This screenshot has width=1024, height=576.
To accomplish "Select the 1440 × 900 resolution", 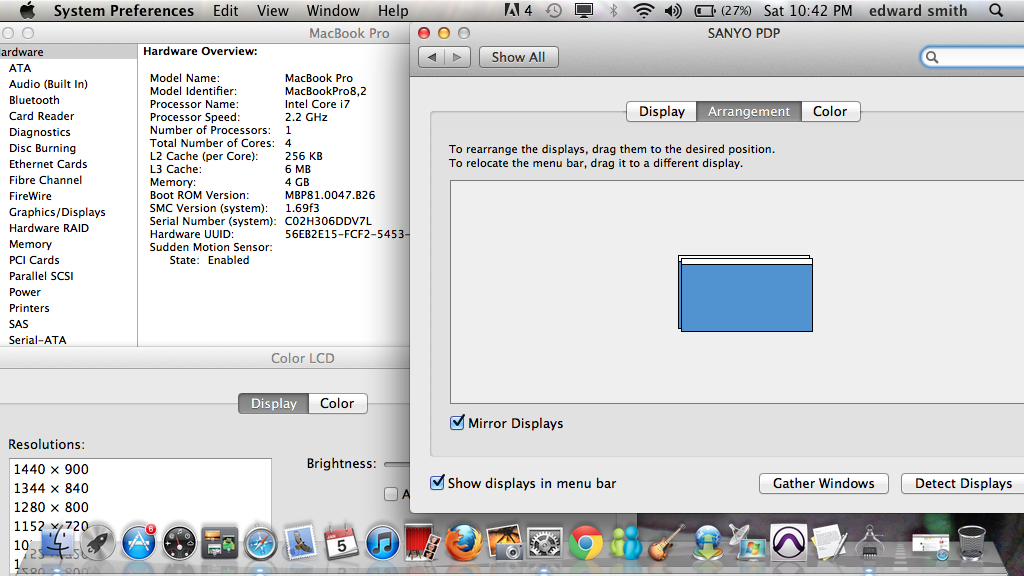I will 140,469.
